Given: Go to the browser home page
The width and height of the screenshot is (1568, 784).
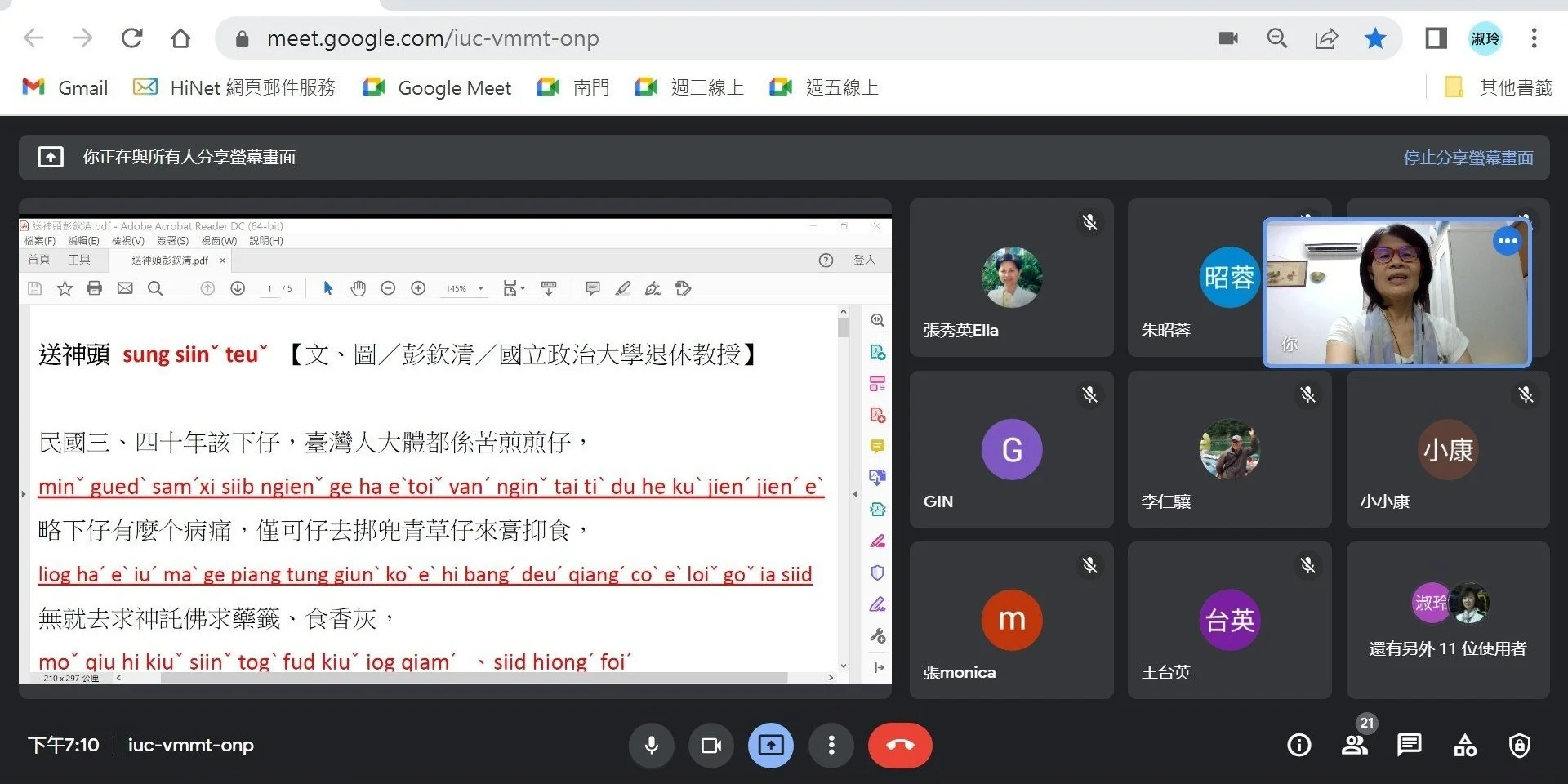Looking at the screenshot, I should 180,38.
